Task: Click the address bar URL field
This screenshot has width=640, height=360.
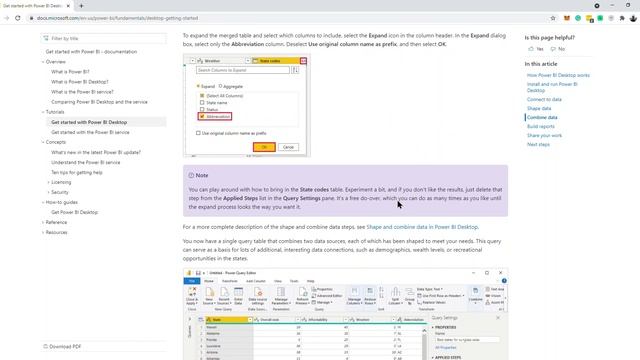Action: [286, 18]
